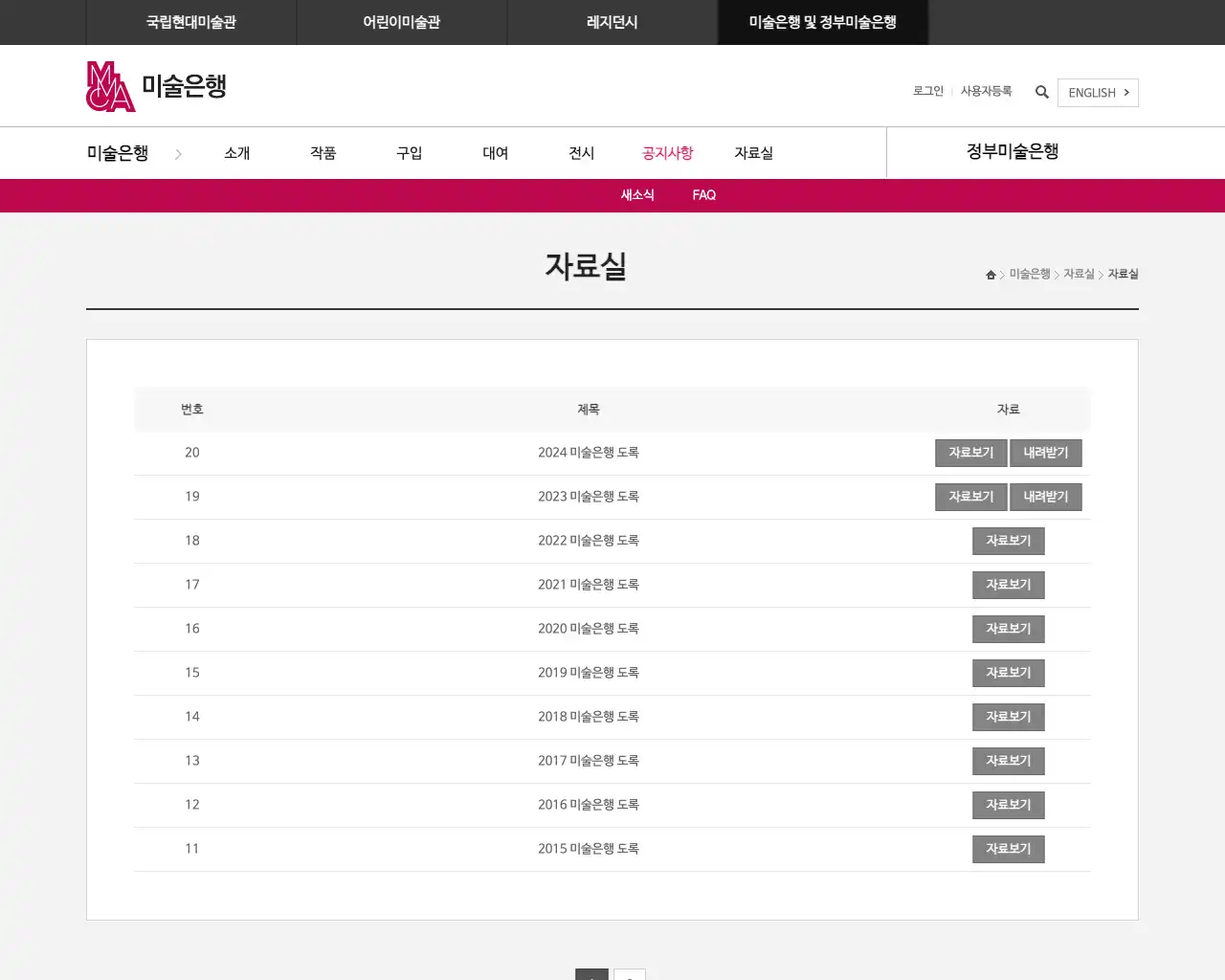Click 자료보기 for 2015 미술은행 도록
This screenshot has width=1225, height=980.
[1009, 849]
